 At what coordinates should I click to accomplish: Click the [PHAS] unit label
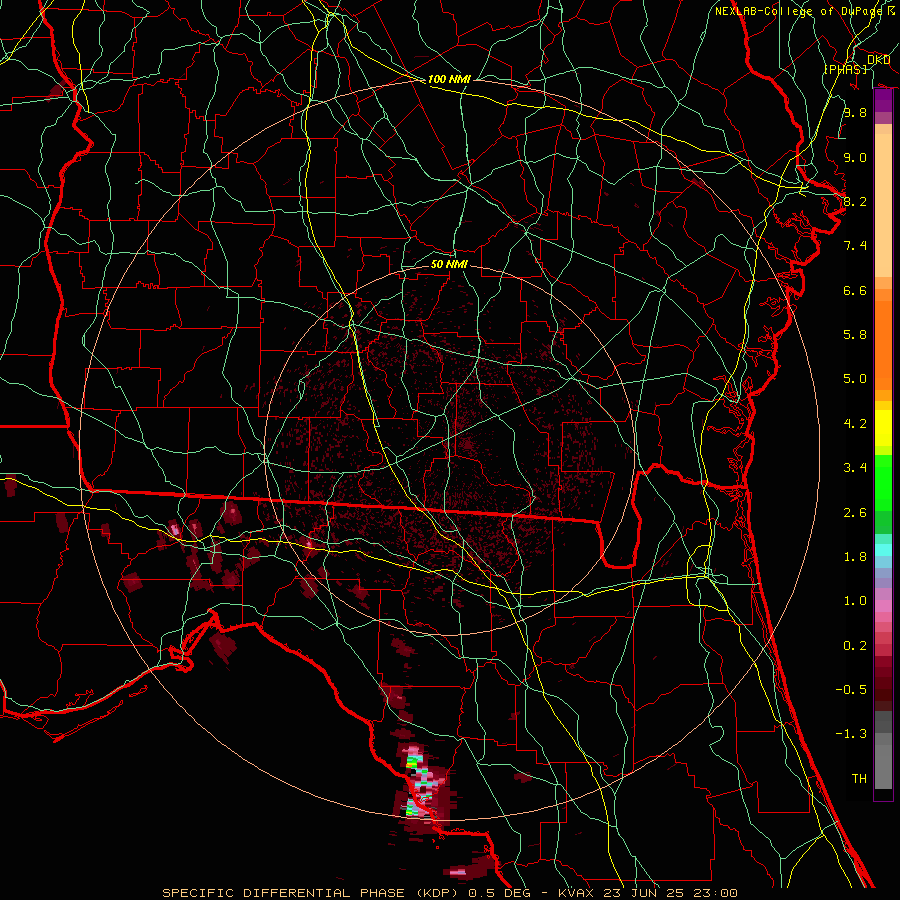click(x=846, y=69)
